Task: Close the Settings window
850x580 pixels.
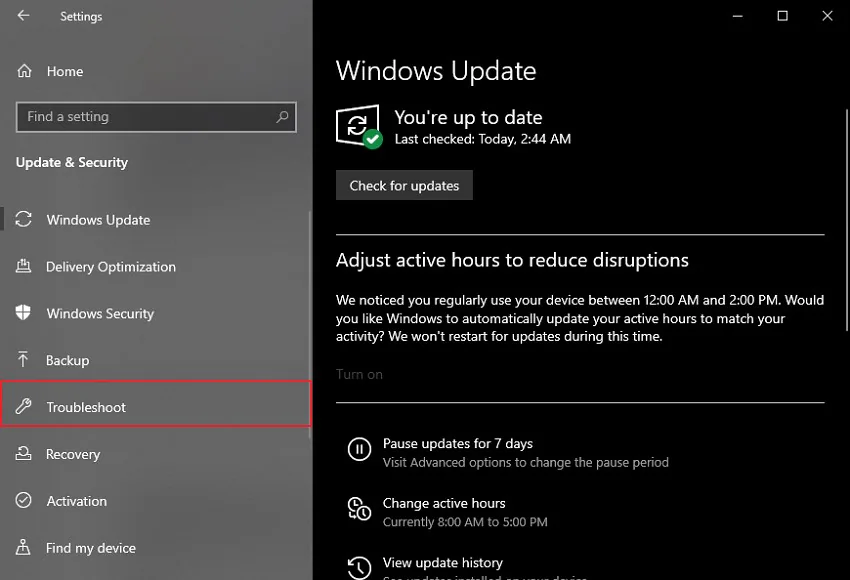Action: coord(827,16)
